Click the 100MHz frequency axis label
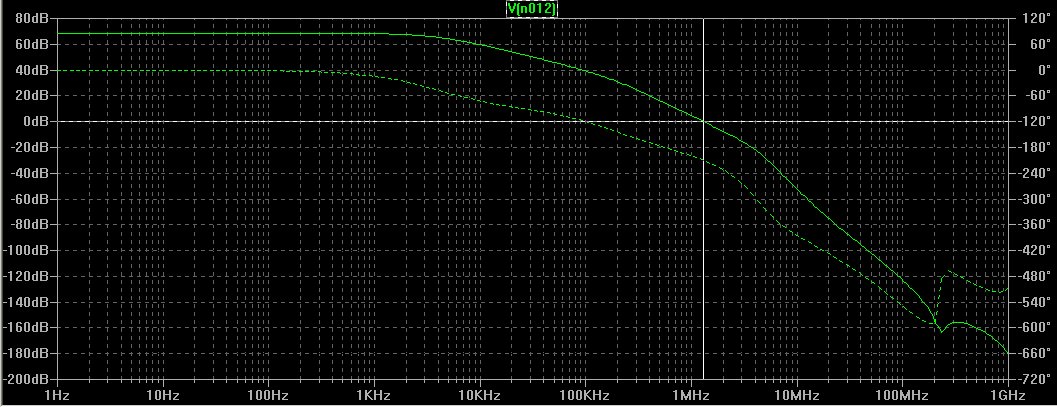This screenshot has height=407, width=1057. tap(901, 394)
